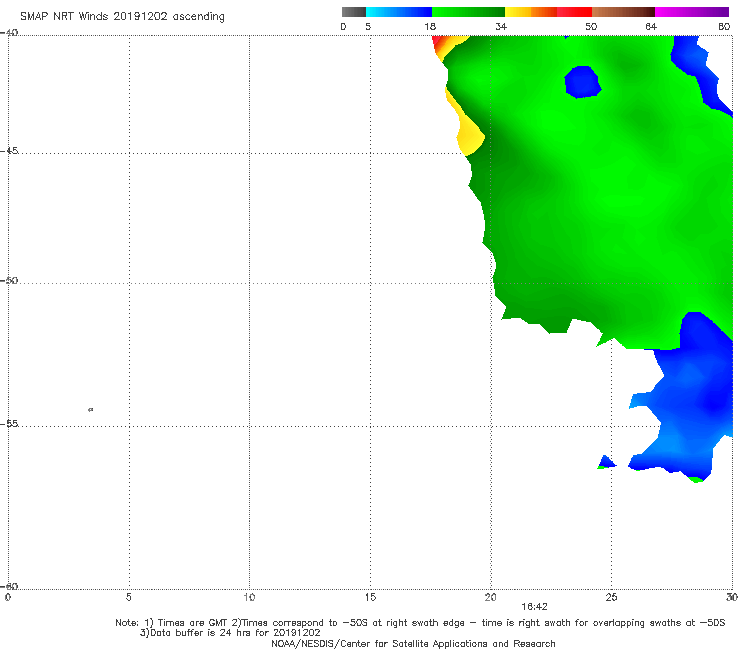Click the magenta-purple segment of the color bar

coord(692,12)
